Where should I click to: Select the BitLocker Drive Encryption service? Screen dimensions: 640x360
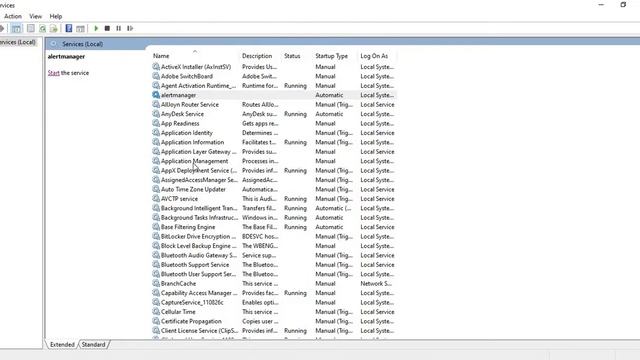coord(273,236)
